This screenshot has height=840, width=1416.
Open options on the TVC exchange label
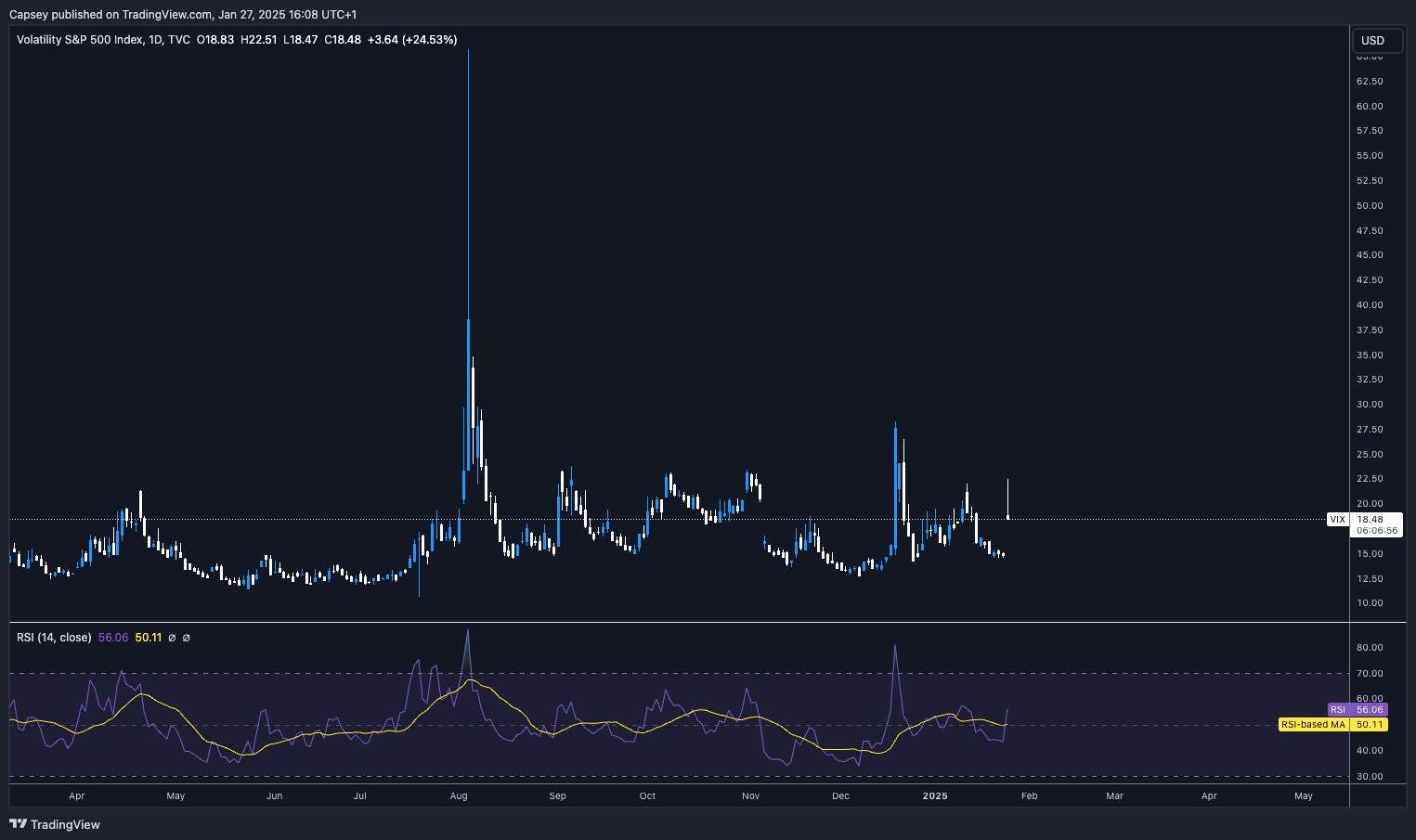point(182,40)
